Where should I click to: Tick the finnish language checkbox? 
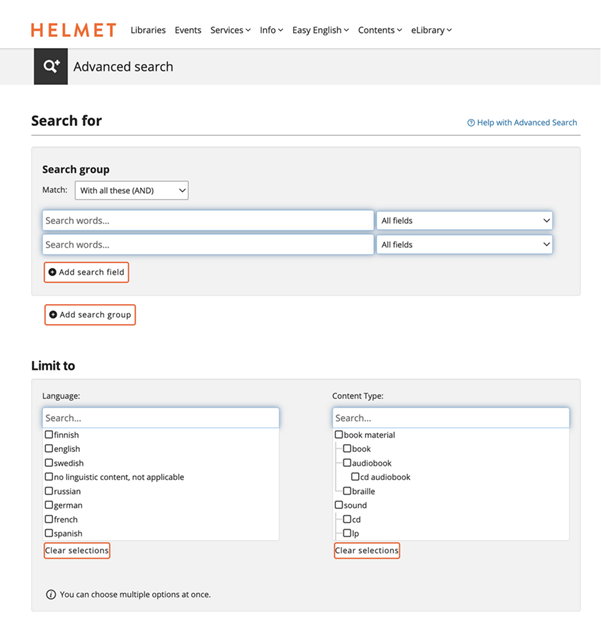(x=49, y=435)
